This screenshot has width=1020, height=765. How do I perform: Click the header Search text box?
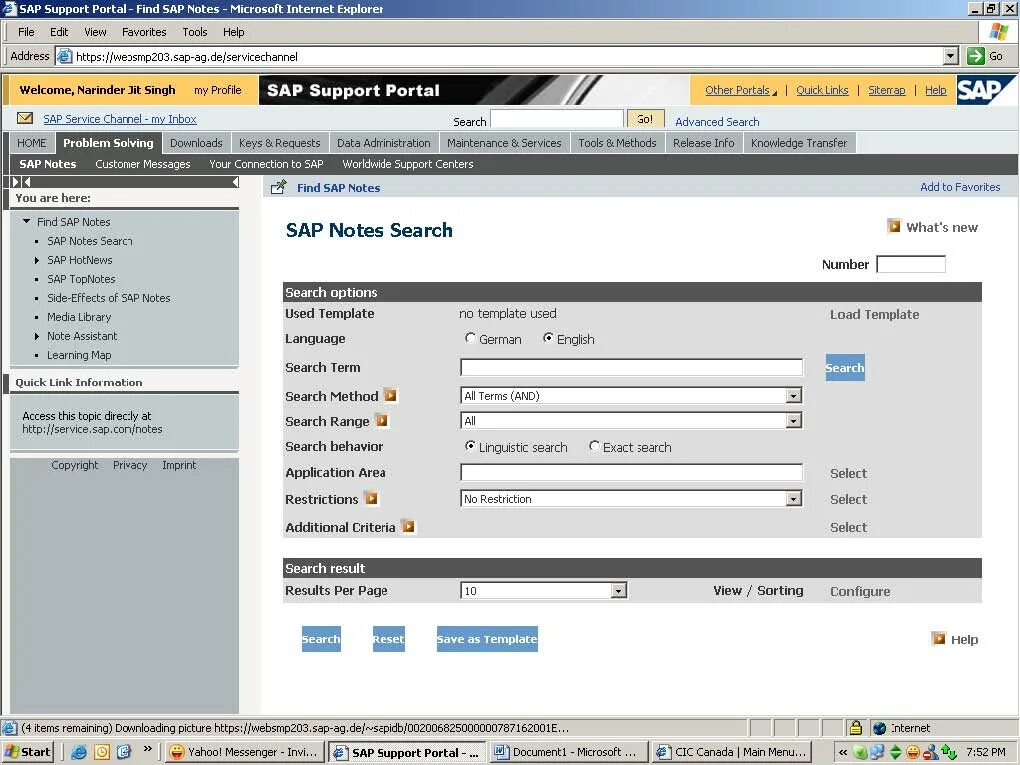557,119
